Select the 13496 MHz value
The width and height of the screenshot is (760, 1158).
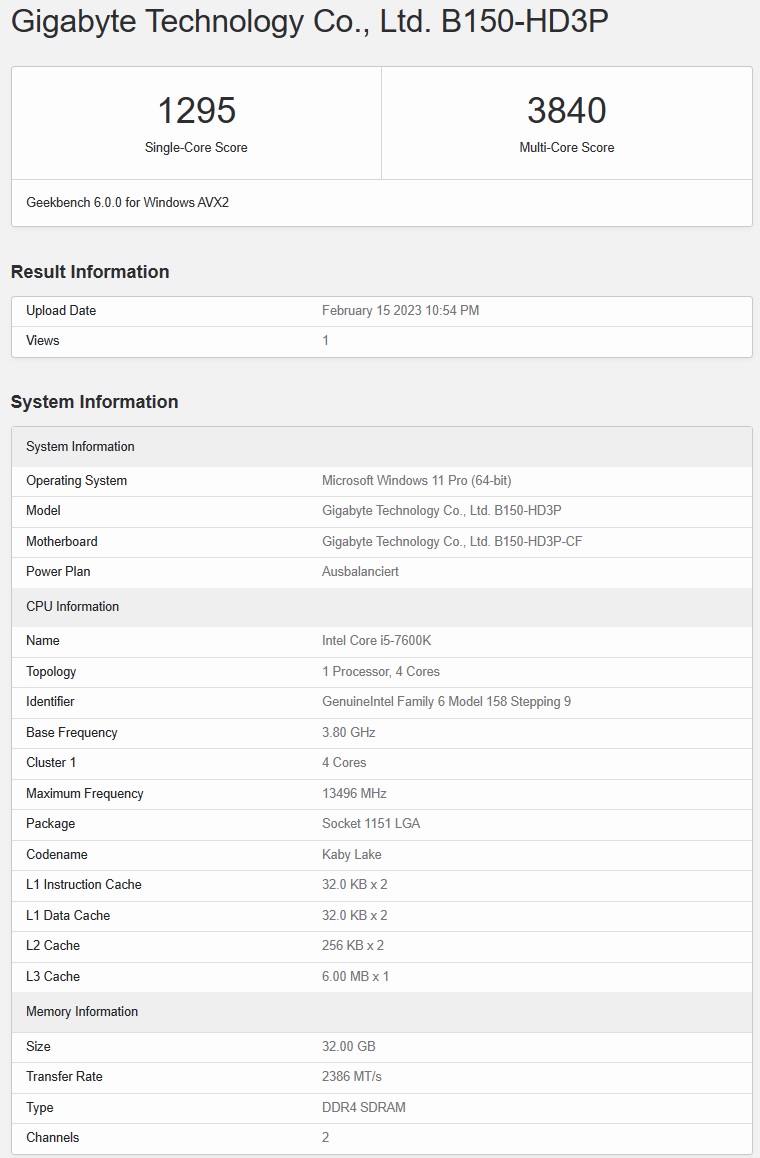point(355,794)
